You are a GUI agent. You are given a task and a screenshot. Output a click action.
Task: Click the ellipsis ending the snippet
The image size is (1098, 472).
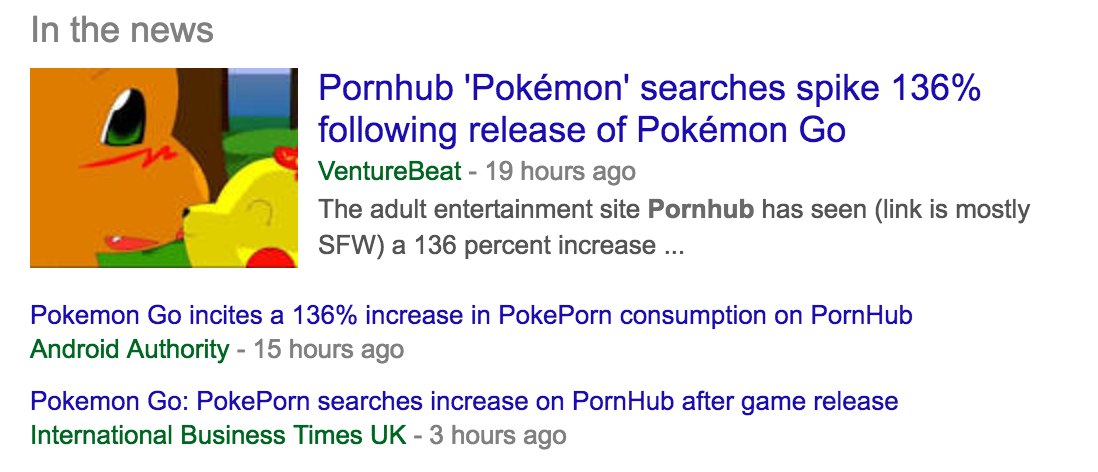tap(672, 245)
